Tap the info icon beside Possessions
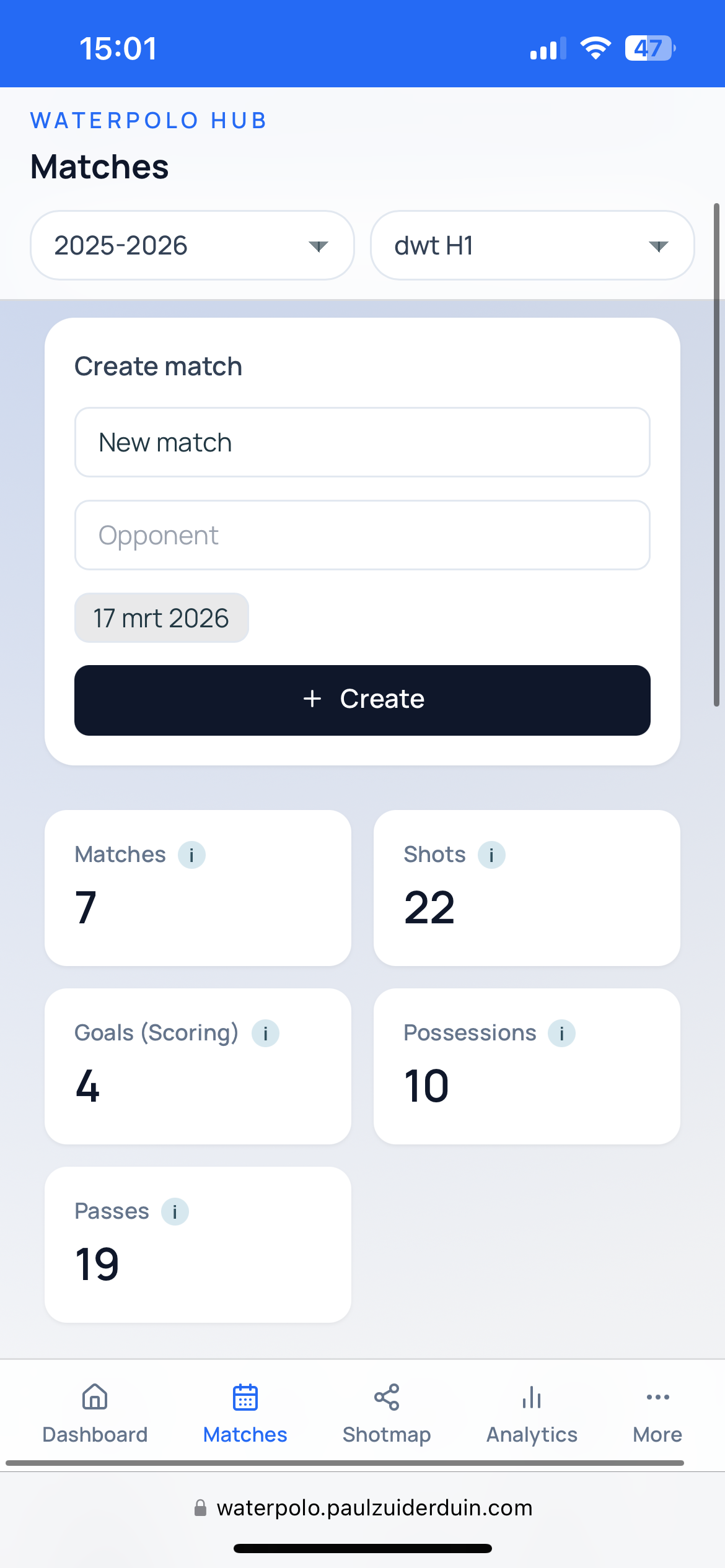The image size is (725, 1568). click(x=561, y=1033)
